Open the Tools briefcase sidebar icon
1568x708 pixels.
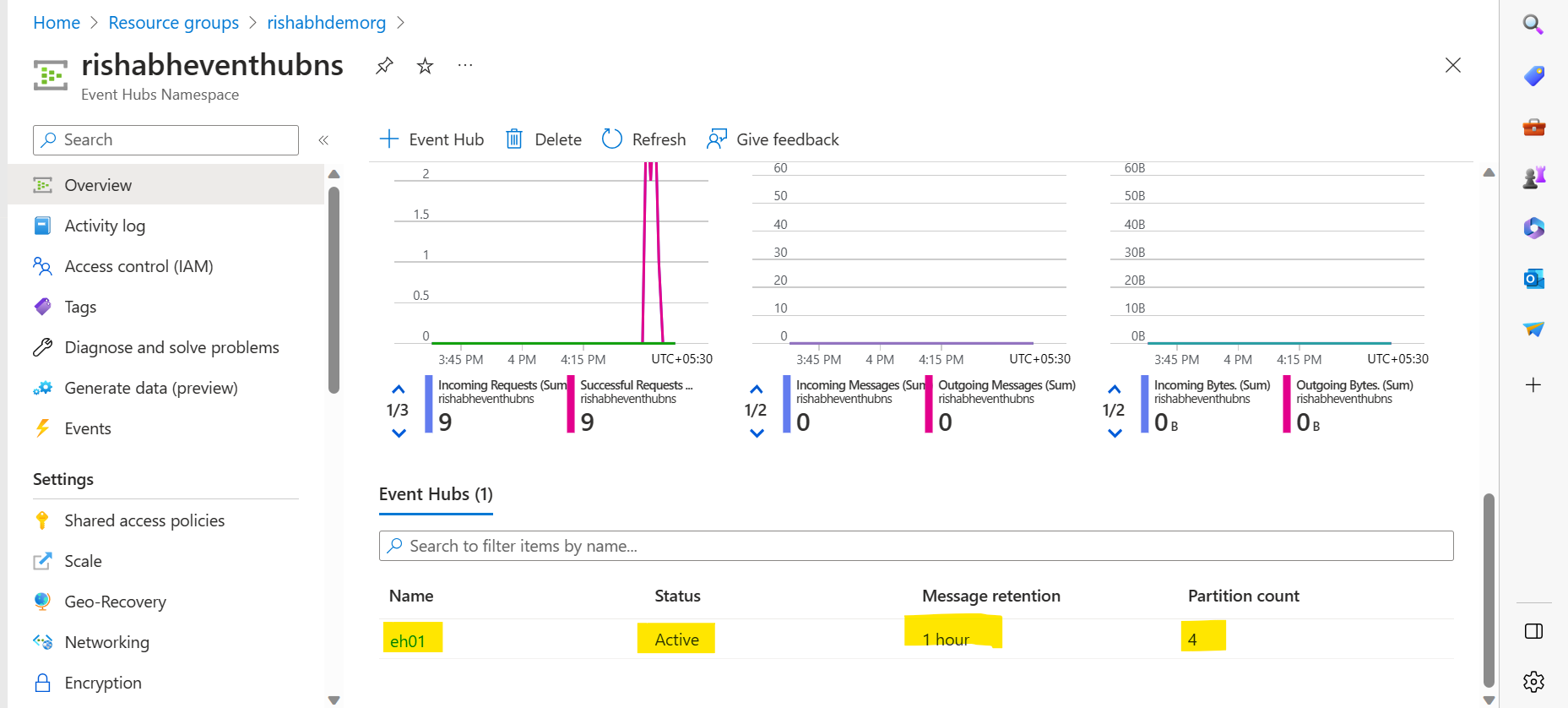tap(1533, 128)
